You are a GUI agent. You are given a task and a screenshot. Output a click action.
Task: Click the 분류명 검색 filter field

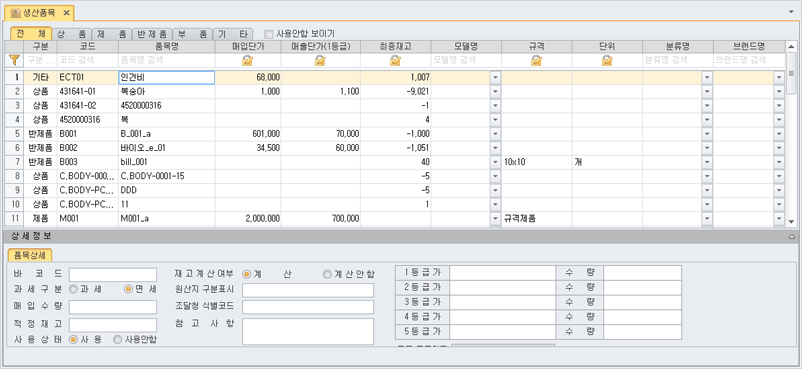coord(678,60)
